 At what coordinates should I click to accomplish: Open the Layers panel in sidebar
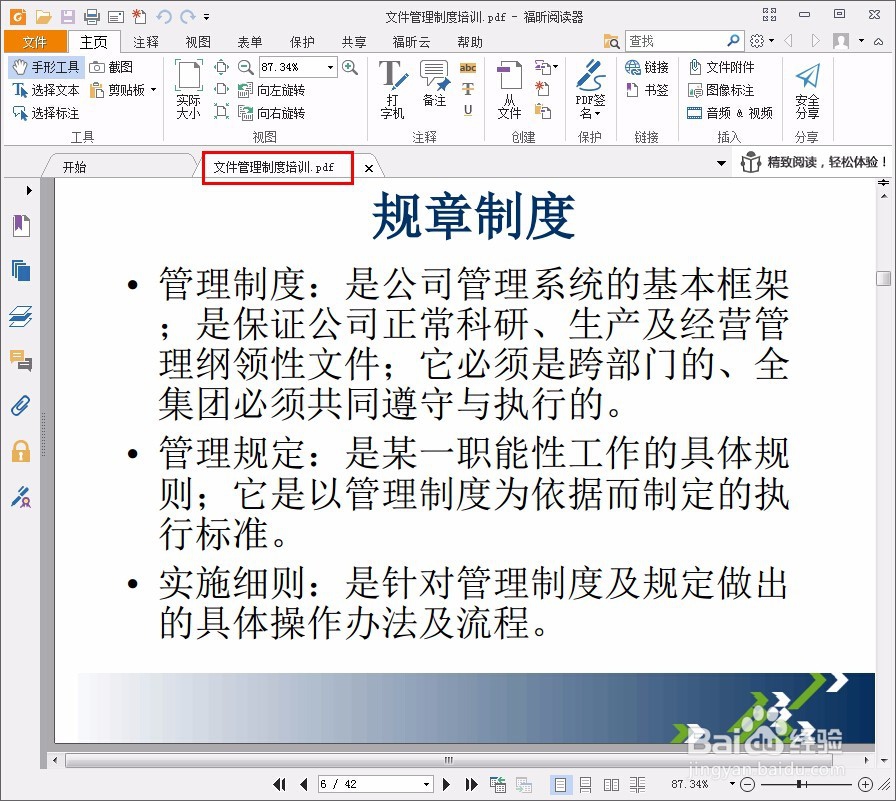point(21,316)
